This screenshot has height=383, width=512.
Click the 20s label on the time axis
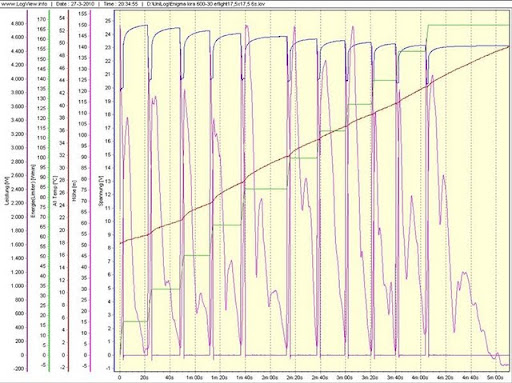click(144, 378)
